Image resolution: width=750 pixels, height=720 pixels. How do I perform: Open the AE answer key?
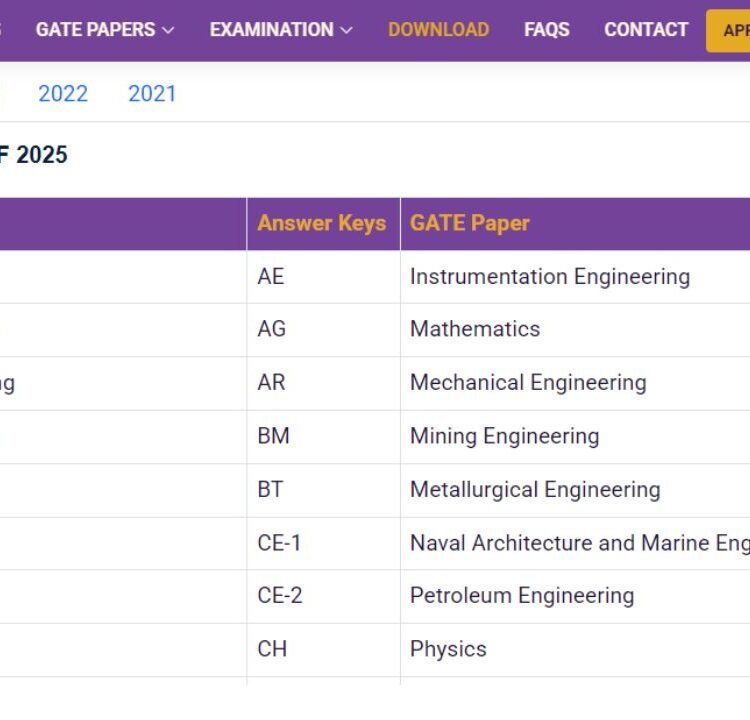click(271, 277)
